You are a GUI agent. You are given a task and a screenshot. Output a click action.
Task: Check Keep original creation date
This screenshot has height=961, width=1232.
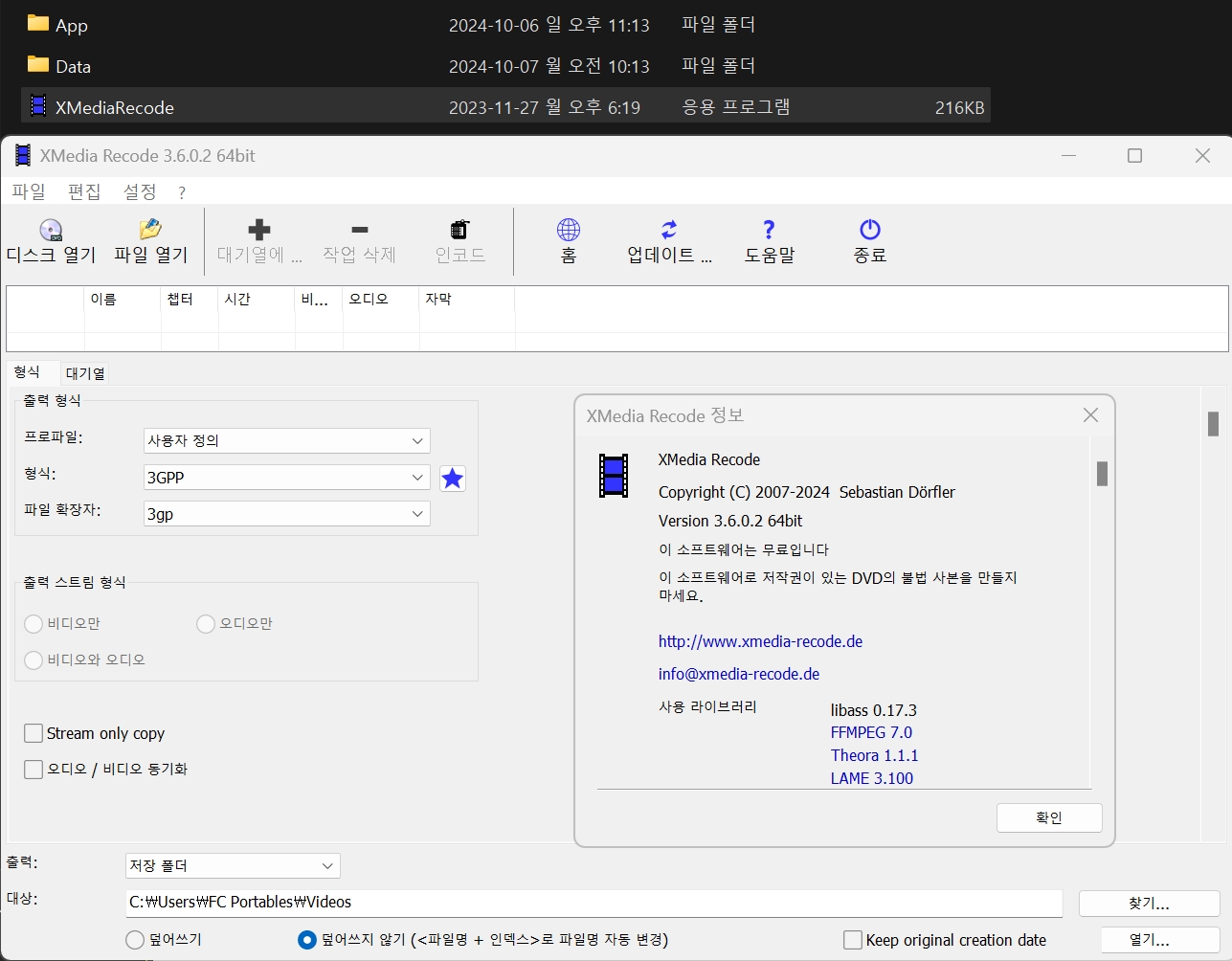click(x=853, y=940)
